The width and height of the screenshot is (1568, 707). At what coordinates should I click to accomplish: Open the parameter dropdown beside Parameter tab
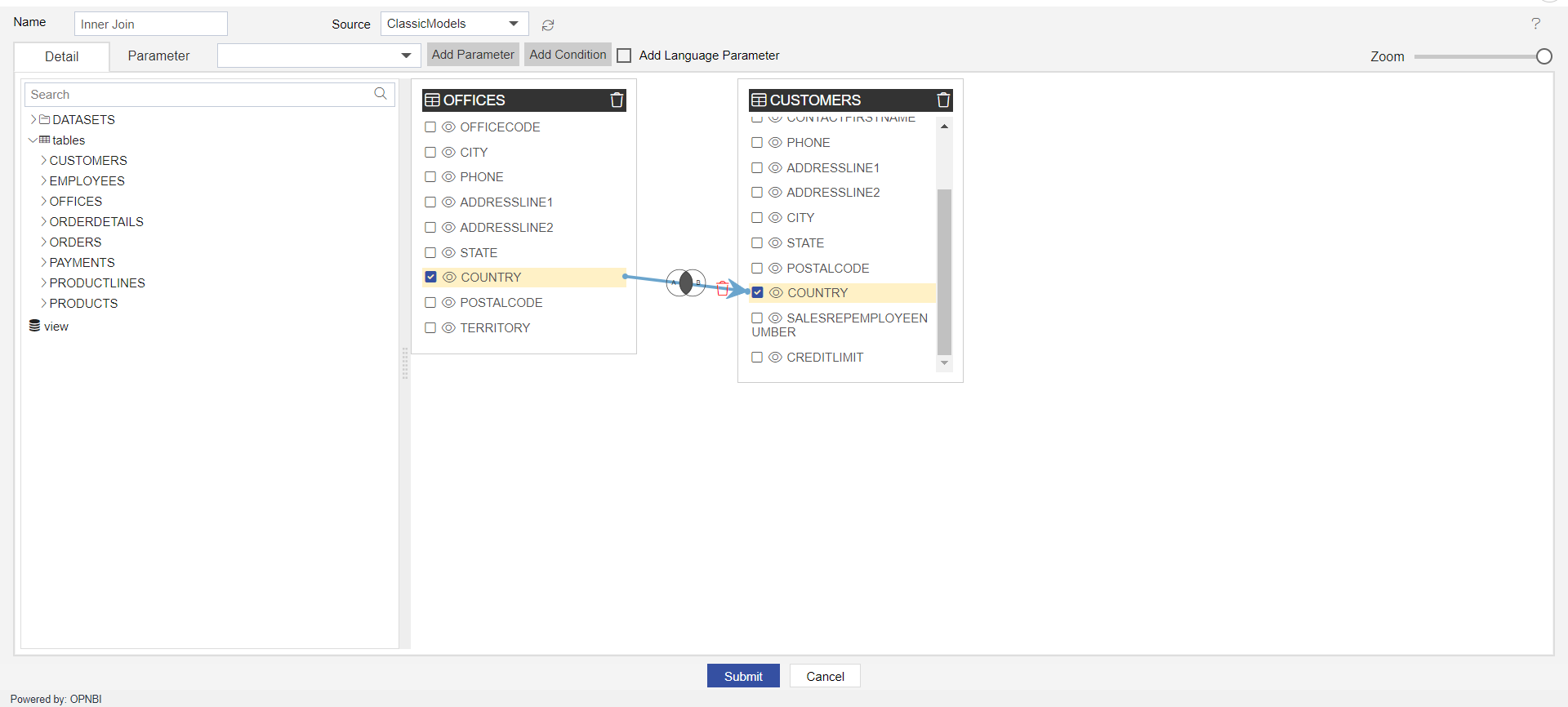(318, 56)
